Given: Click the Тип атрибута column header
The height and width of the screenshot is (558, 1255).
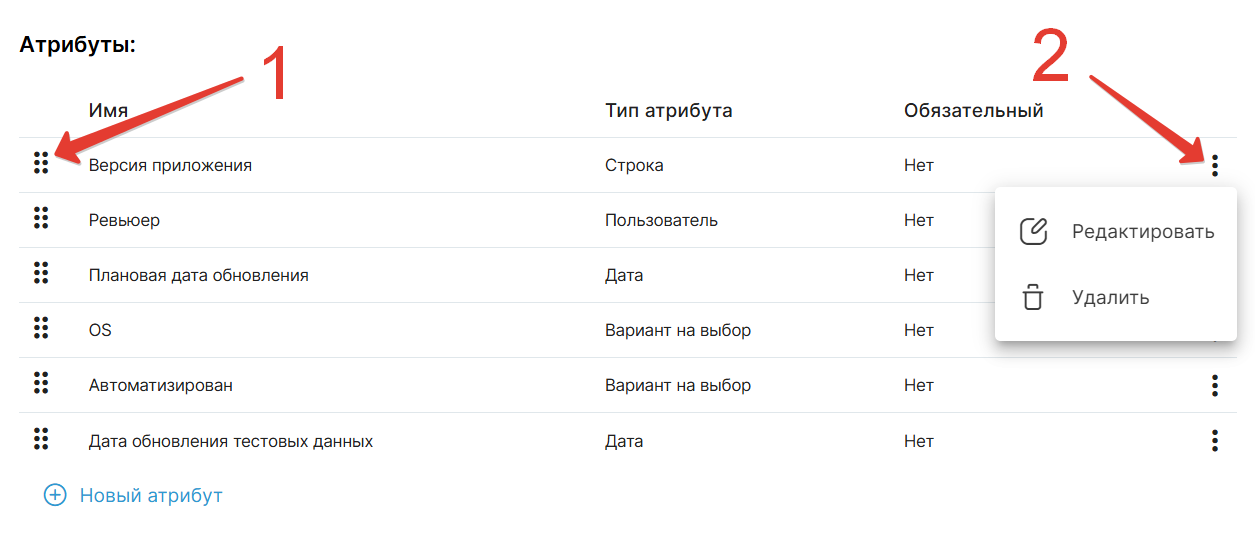Looking at the screenshot, I should pos(668,110).
